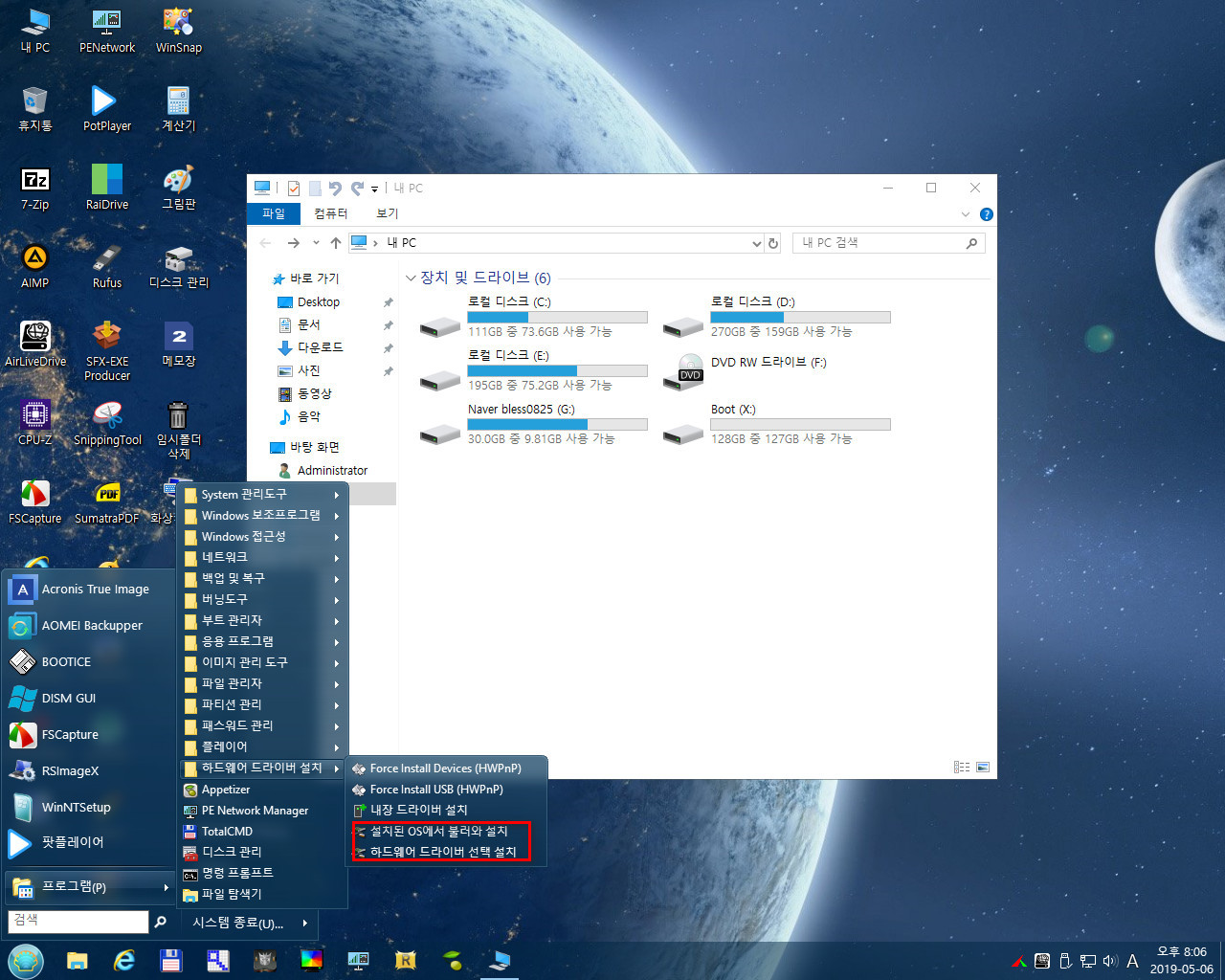Open the 휴지통 recycle bin icon
Viewport: 1225px width, 980px height.
(34, 110)
